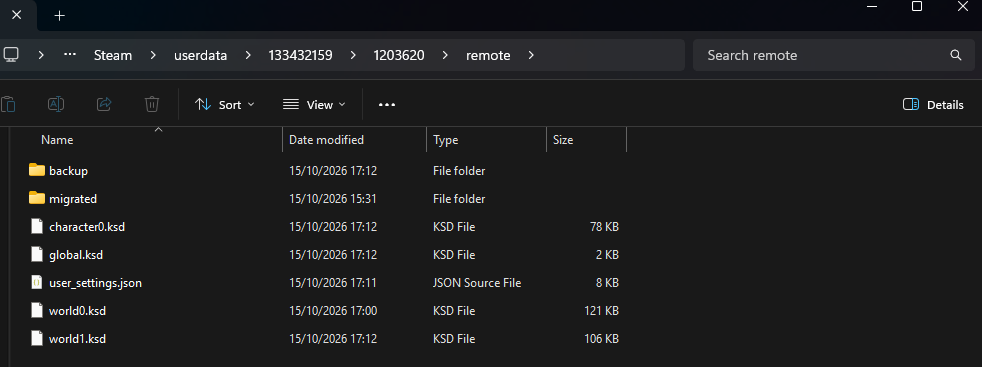
Task: Add a new Explorer tab
Action: click(59, 16)
